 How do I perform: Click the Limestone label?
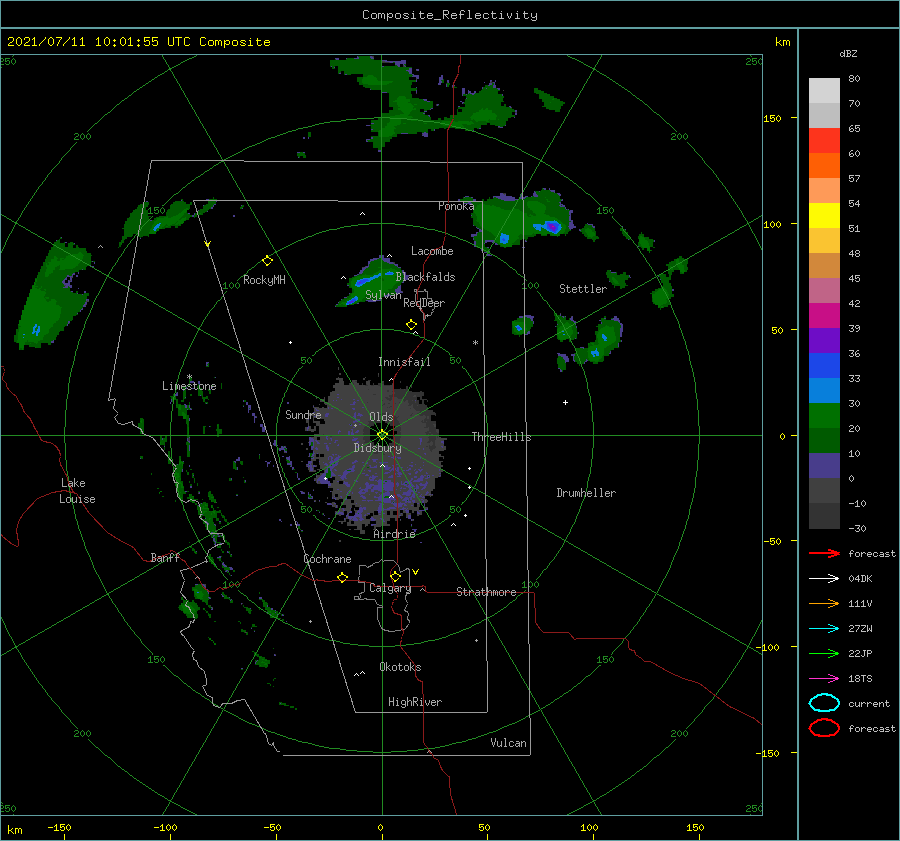(x=189, y=386)
